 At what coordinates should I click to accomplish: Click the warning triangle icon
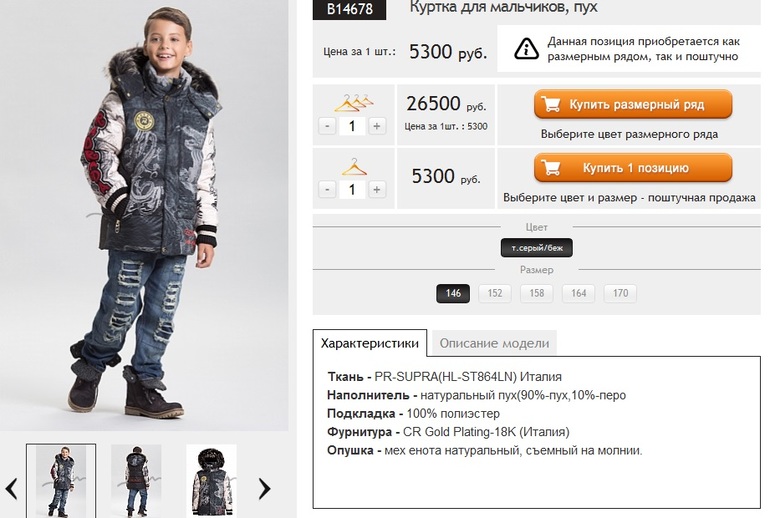click(x=527, y=49)
